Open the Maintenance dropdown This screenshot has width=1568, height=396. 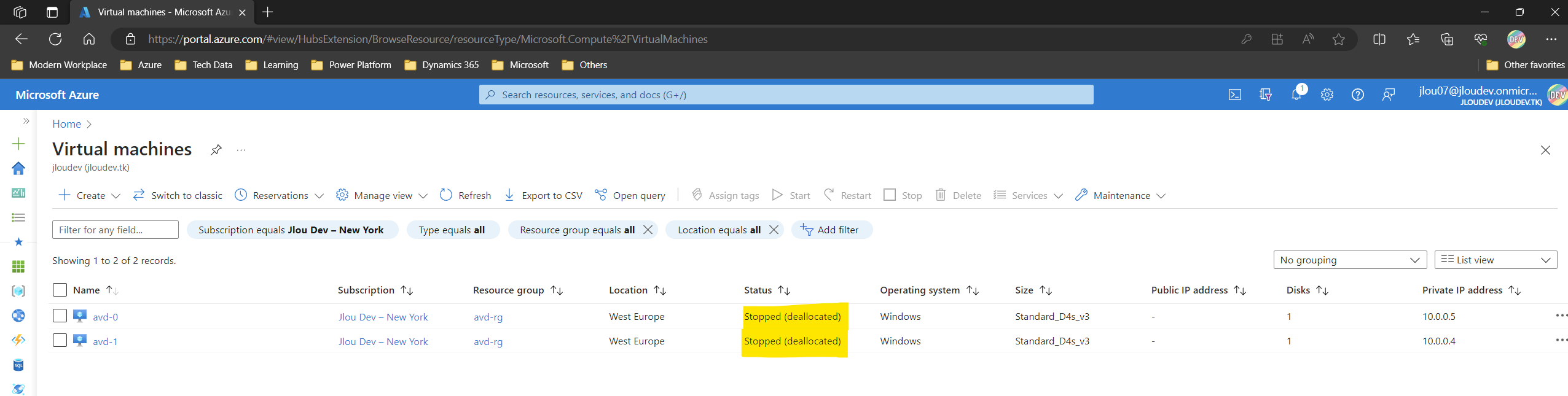point(1121,195)
